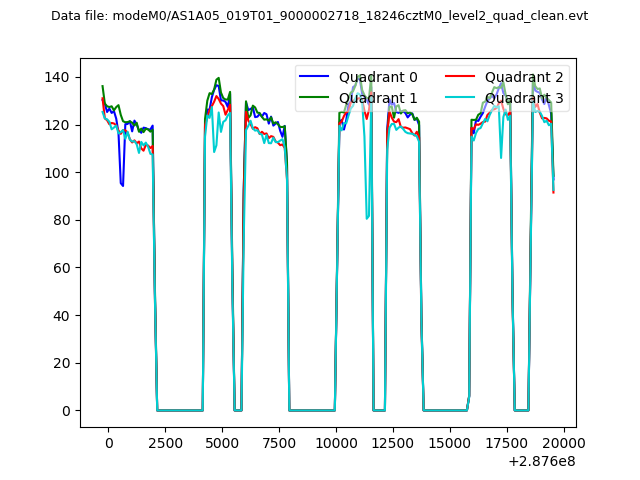The image size is (640, 480).
Task: Click the 0 tick label on y-axis
Action: (68, 411)
